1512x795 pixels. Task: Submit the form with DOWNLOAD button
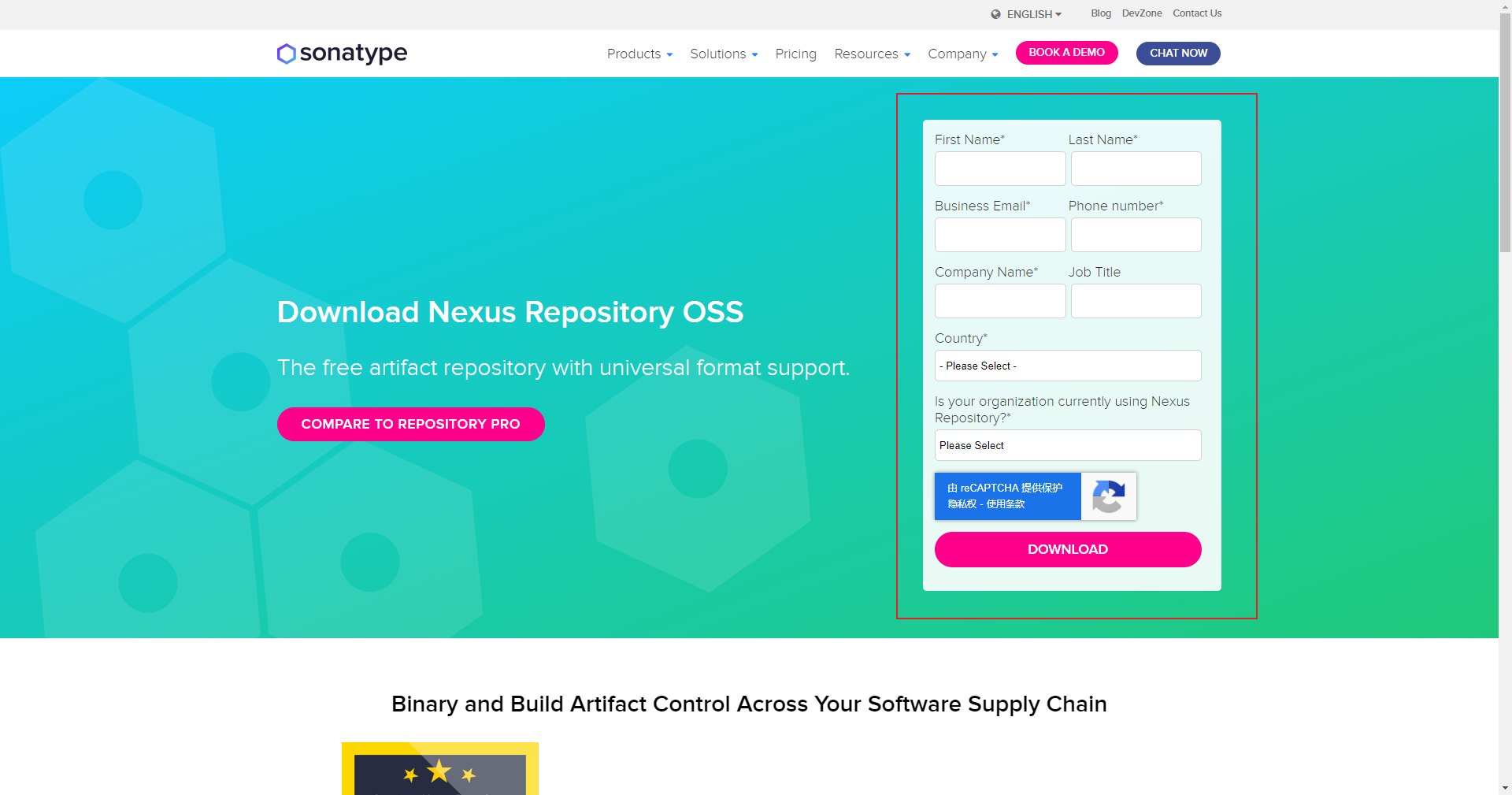[x=1067, y=549]
